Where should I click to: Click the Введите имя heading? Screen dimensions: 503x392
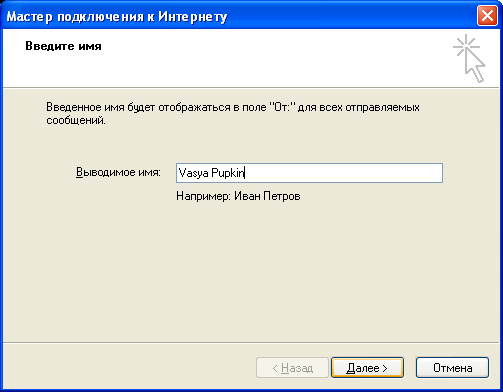point(63,46)
